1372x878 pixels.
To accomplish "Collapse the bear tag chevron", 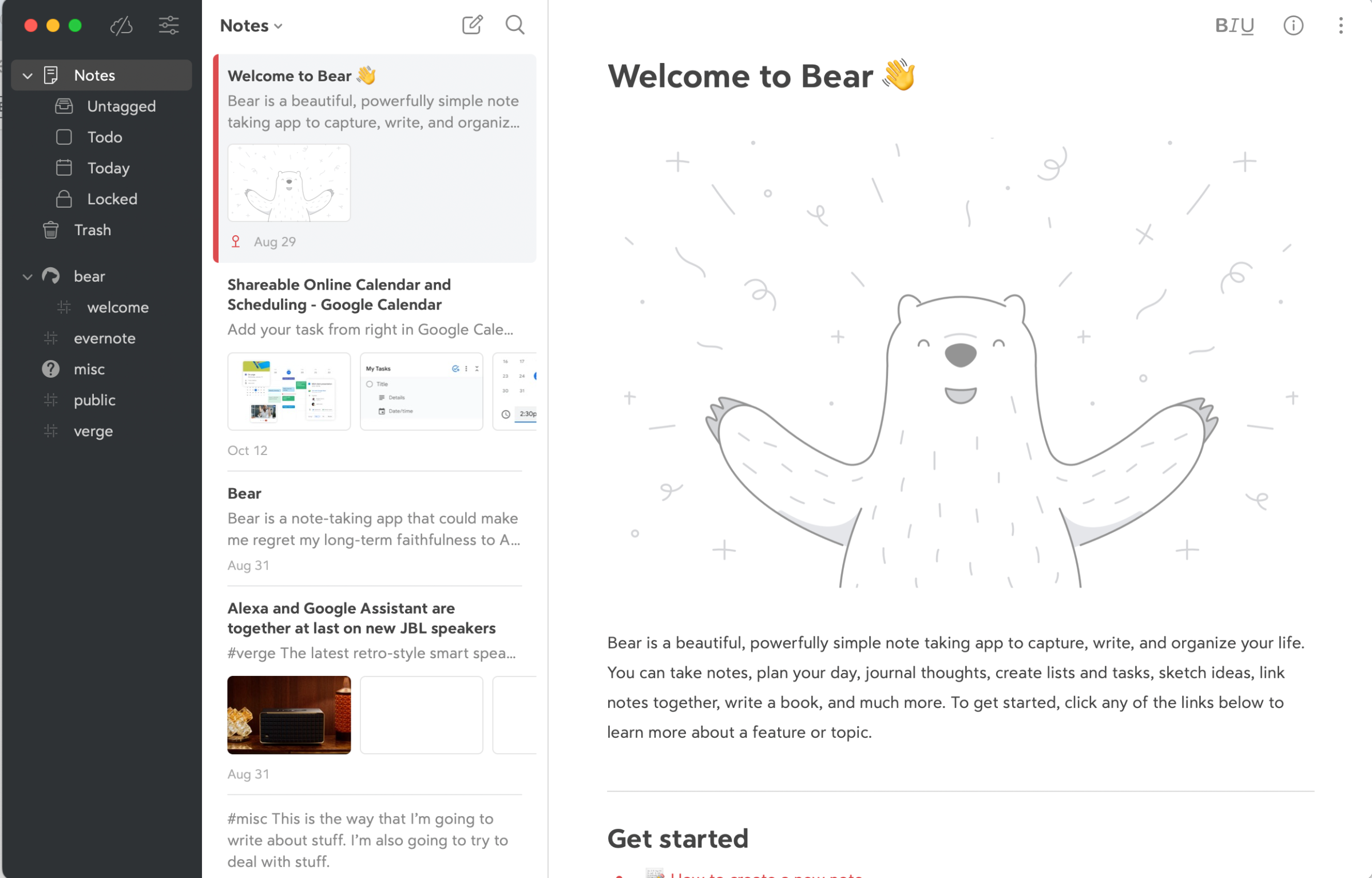I will 27,276.
